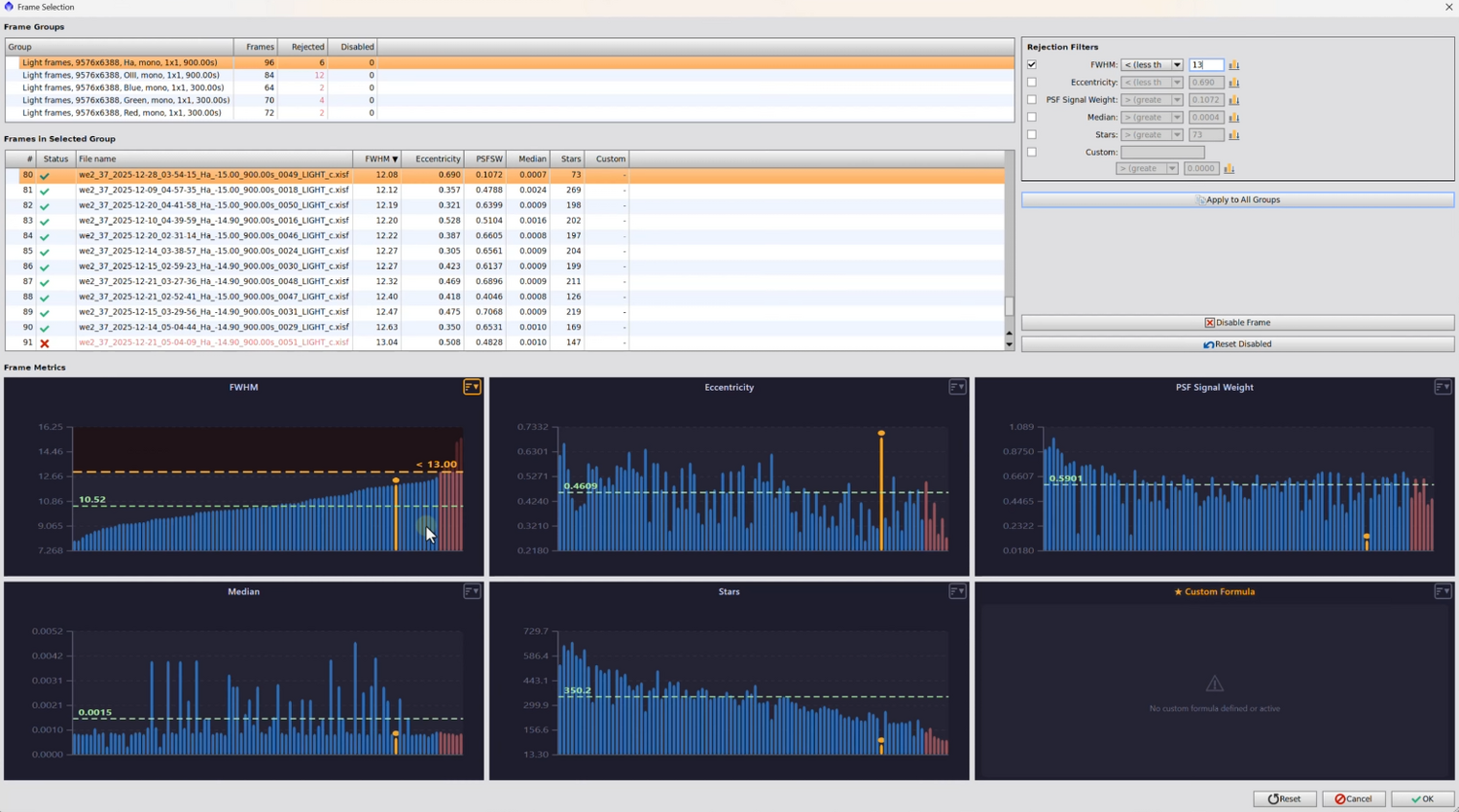Confirm the dialog with the OK button

point(1422,799)
